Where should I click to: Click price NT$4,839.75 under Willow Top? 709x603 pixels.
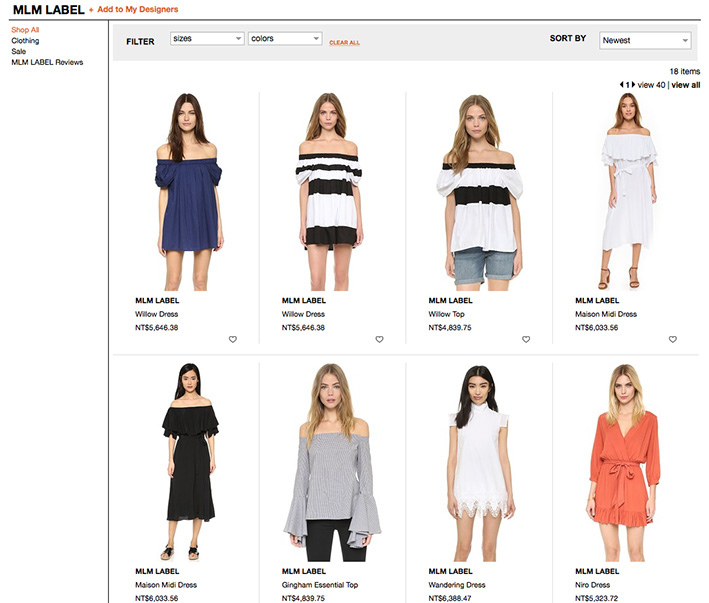click(x=450, y=328)
